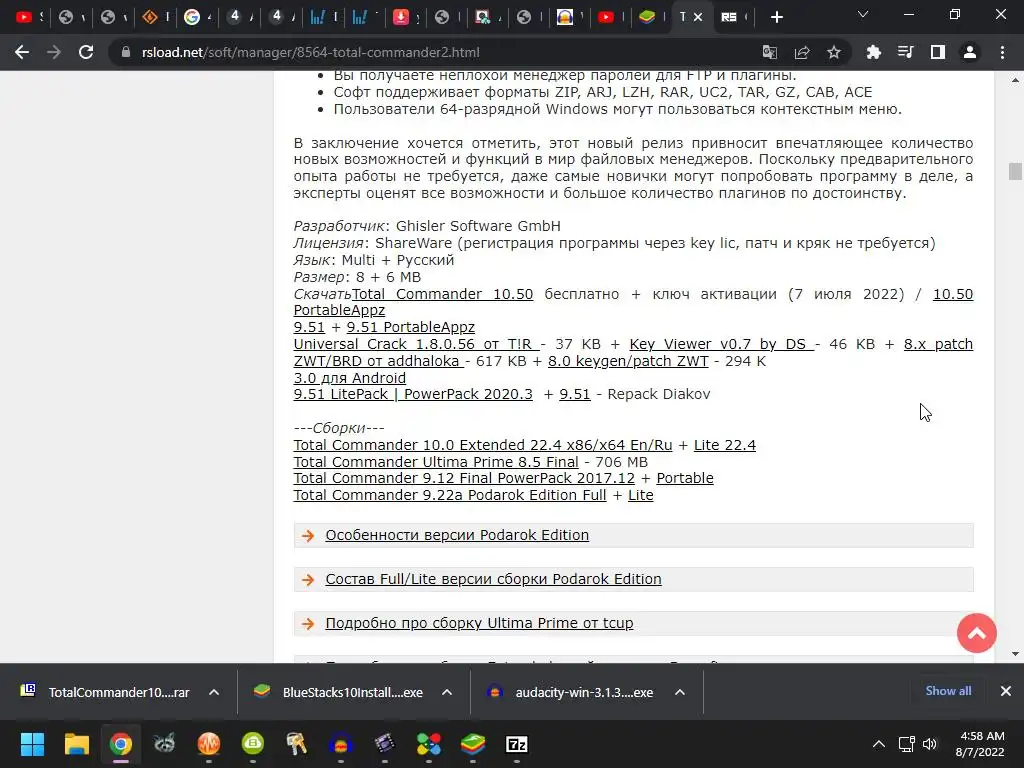The width and height of the screenshot is (1024, 768).
Task: Open Universal Crack 1.8.0.56 link
Action: pos(417,344)
